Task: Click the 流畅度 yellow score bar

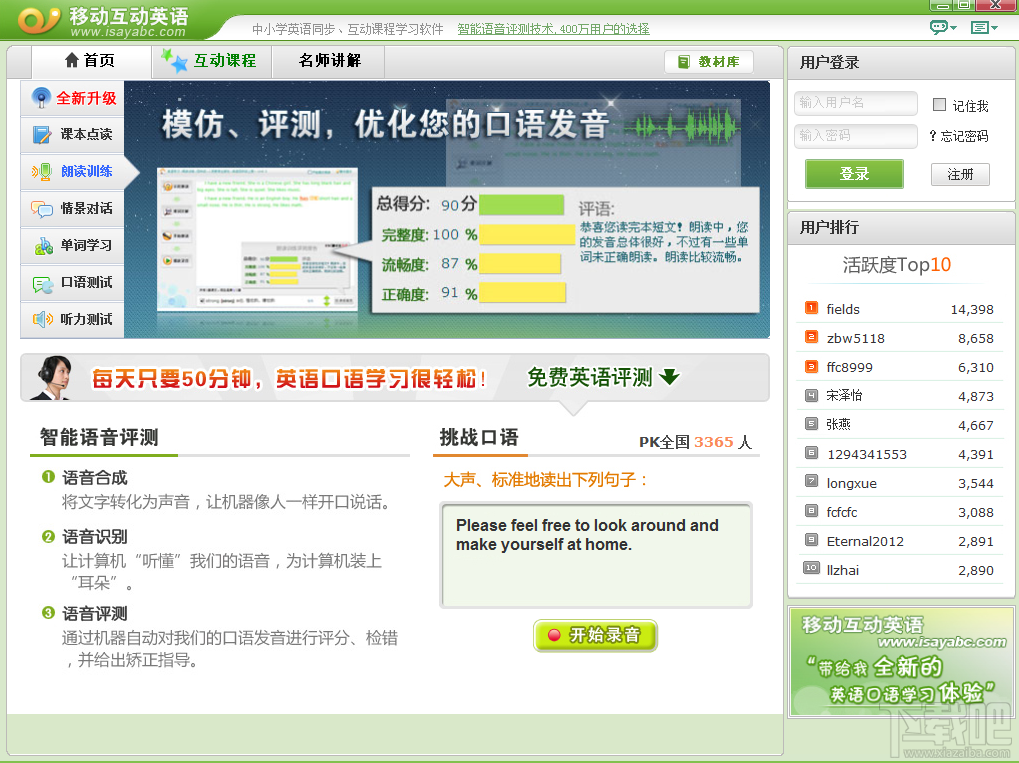Action: coord(520,264)
